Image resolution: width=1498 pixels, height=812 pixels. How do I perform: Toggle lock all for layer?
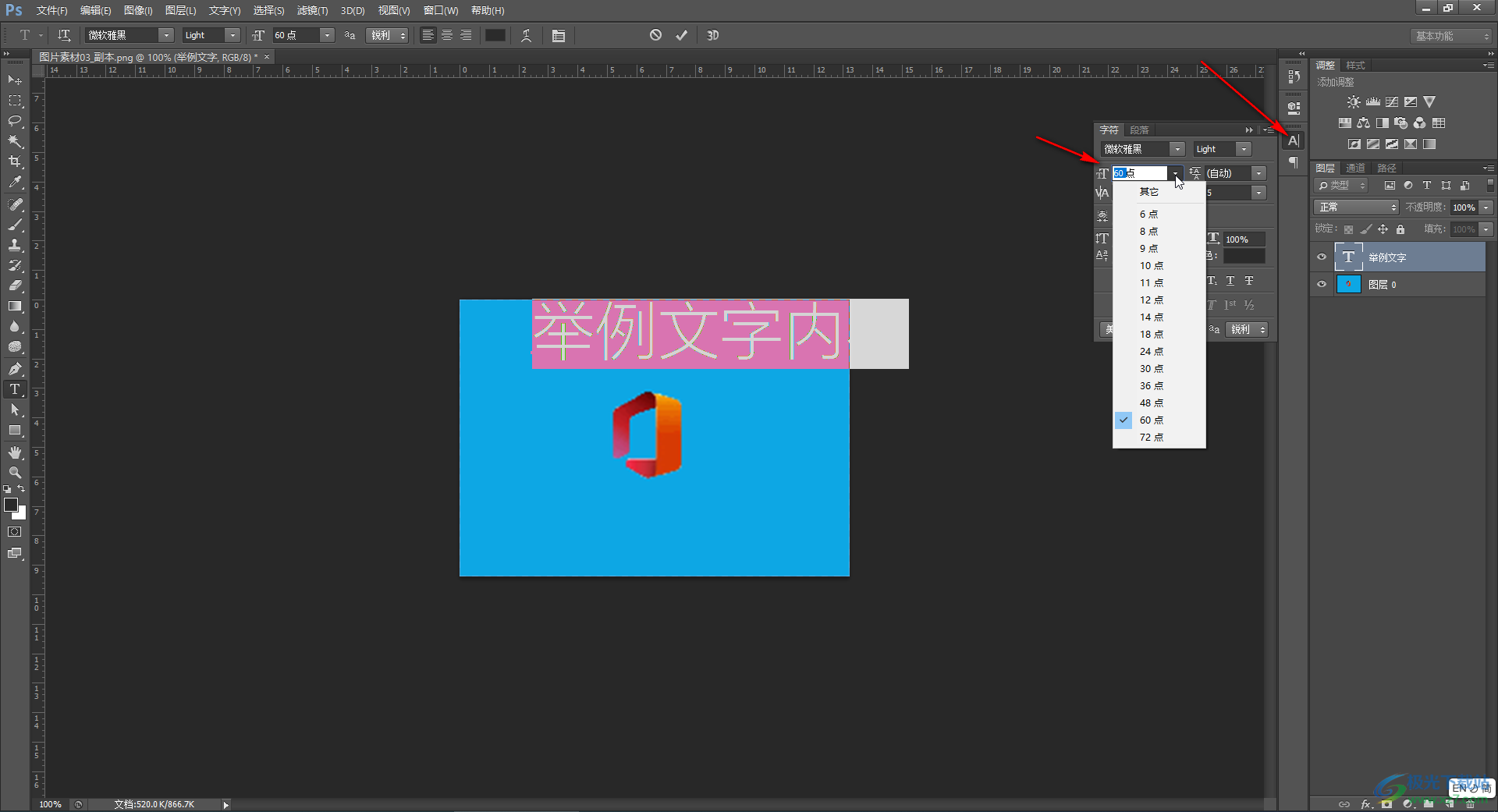click(x=1400, y=229)
